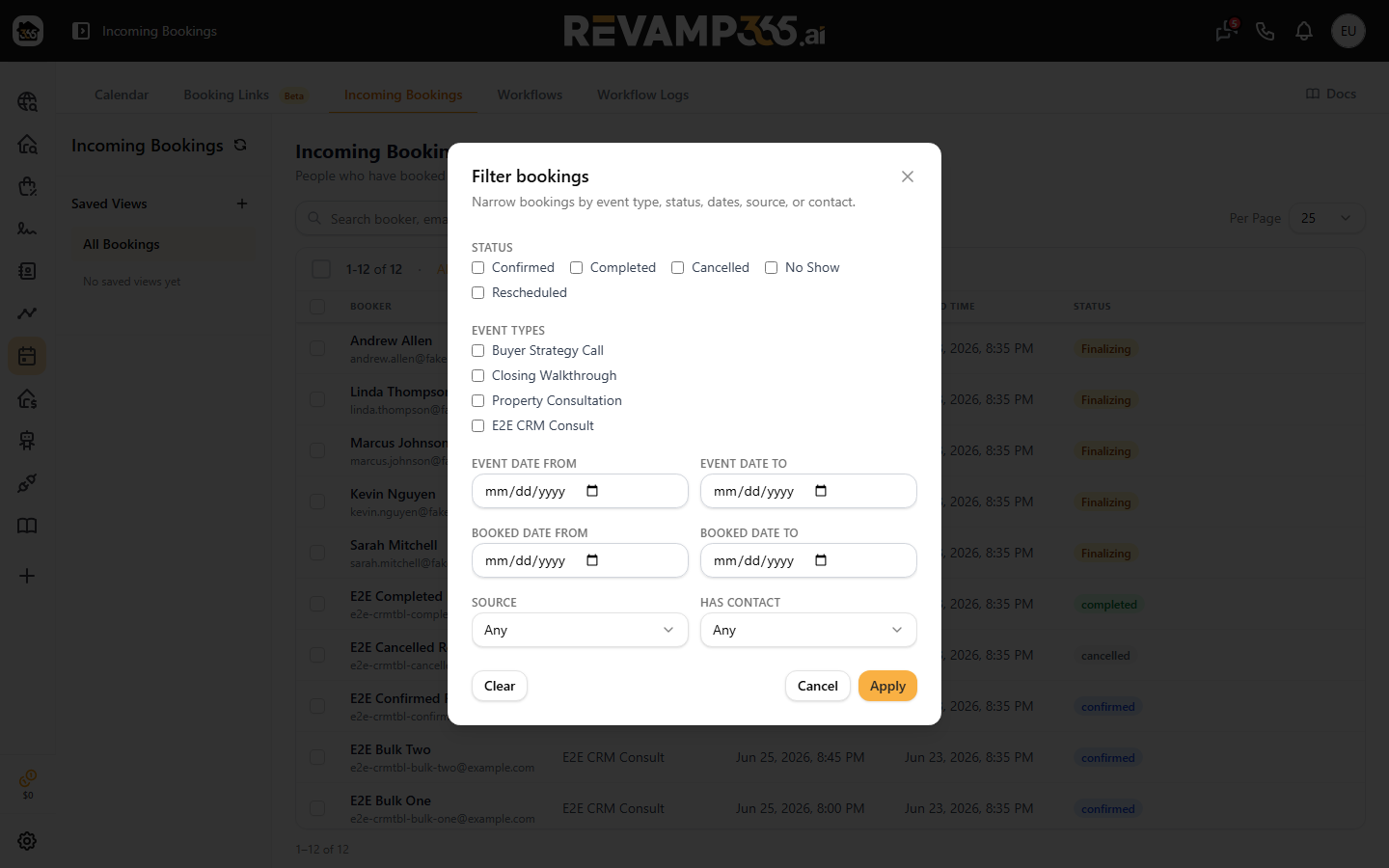The width and height of the screenshot is (1389, 868).
Task: Open the home search sidebar icon
Action: click(27, 144)
